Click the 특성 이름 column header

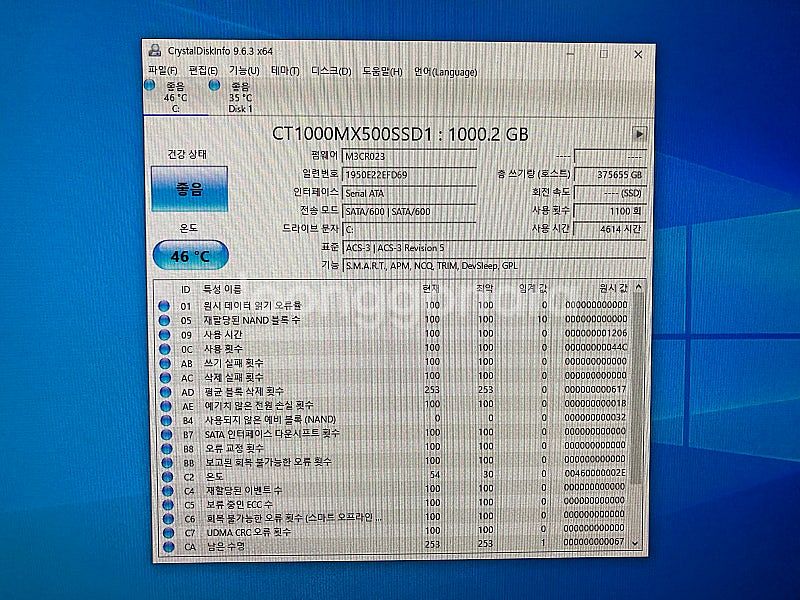point(222,289)
